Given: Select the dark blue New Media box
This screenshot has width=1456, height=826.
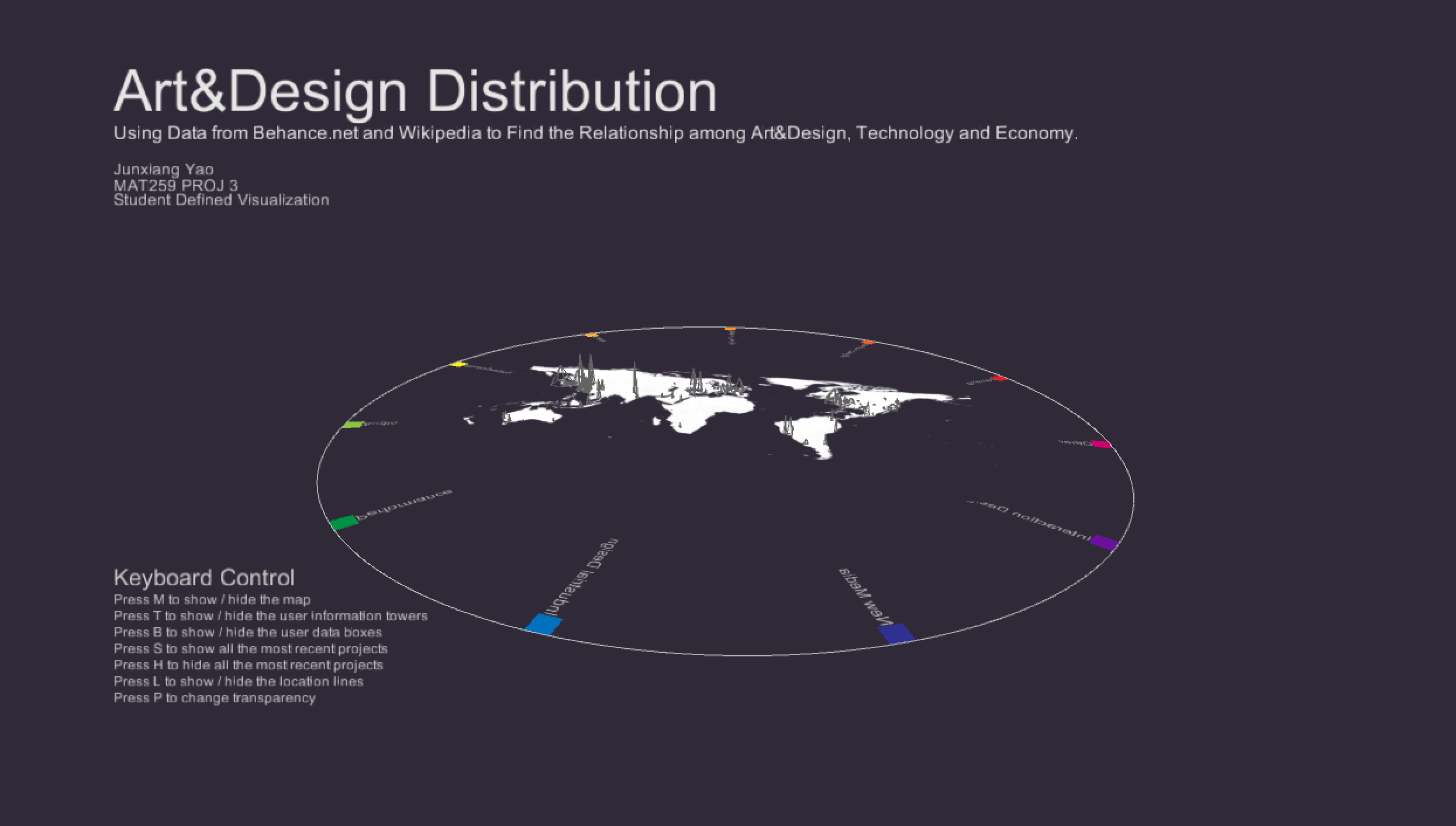Looking at the screenshot, I should click(896, 634).
